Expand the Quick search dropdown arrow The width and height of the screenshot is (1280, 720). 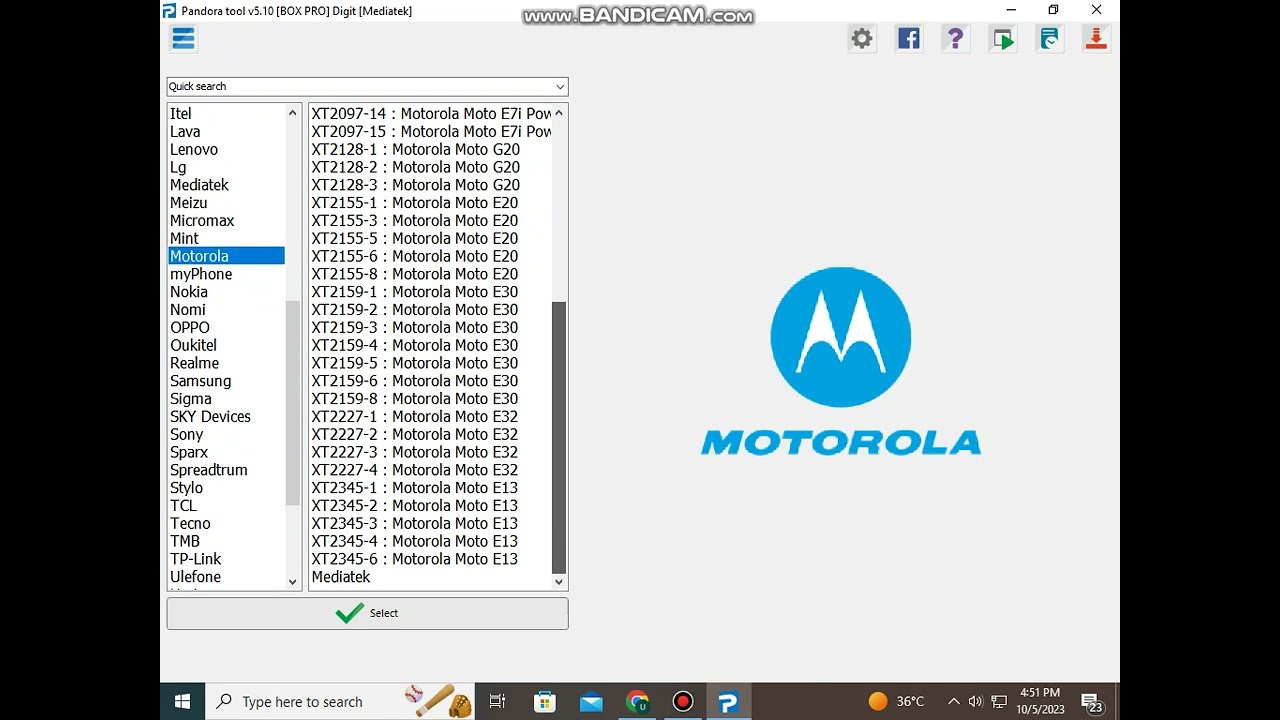pos(559,87)
